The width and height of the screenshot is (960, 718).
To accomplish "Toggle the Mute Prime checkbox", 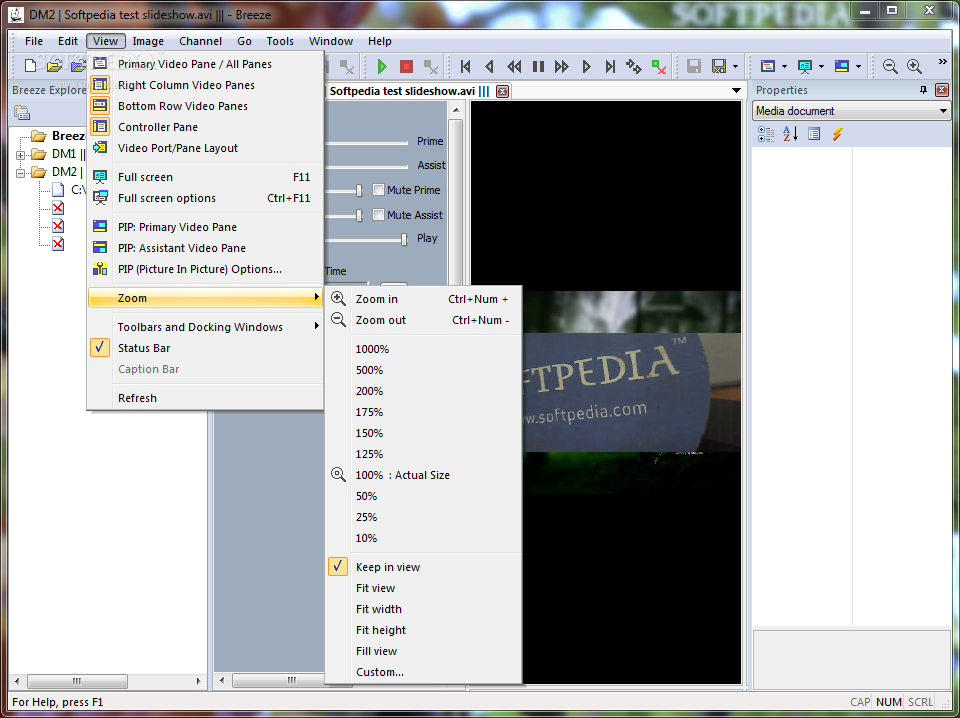I will (x=378, y=190).
